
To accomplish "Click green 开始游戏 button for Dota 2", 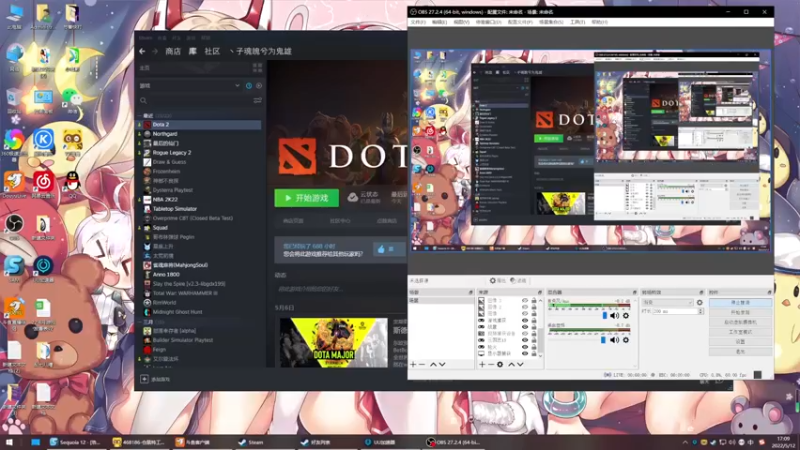I will [x=307, y=198].
